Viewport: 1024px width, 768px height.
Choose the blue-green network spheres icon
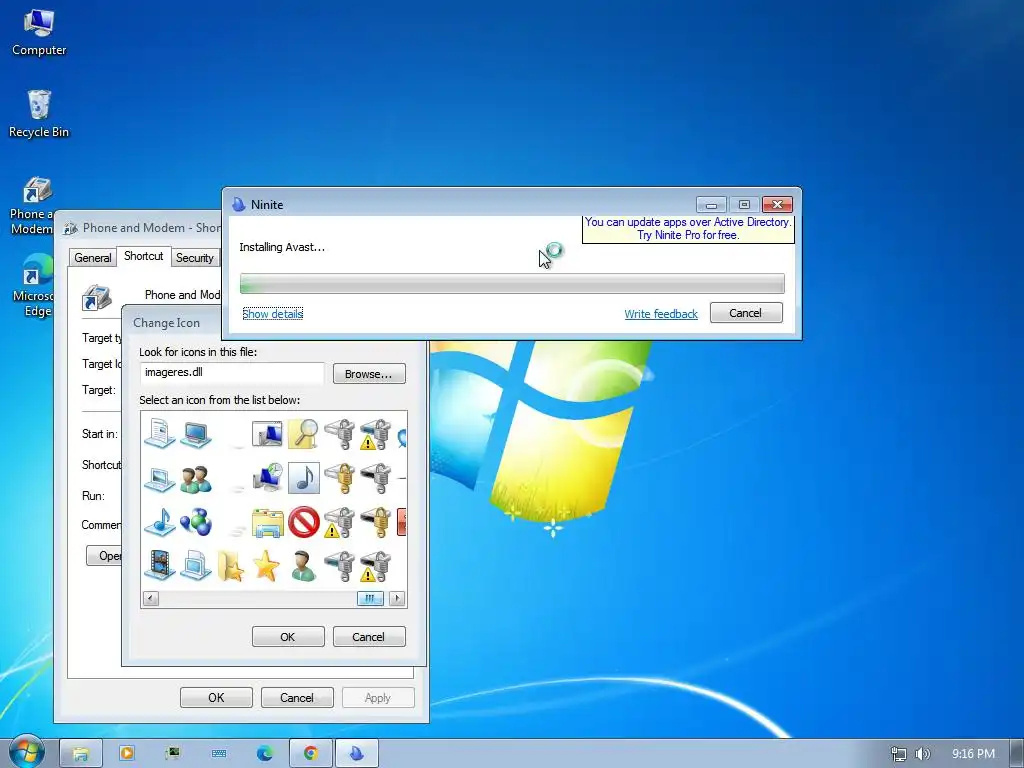coord(195,522)
